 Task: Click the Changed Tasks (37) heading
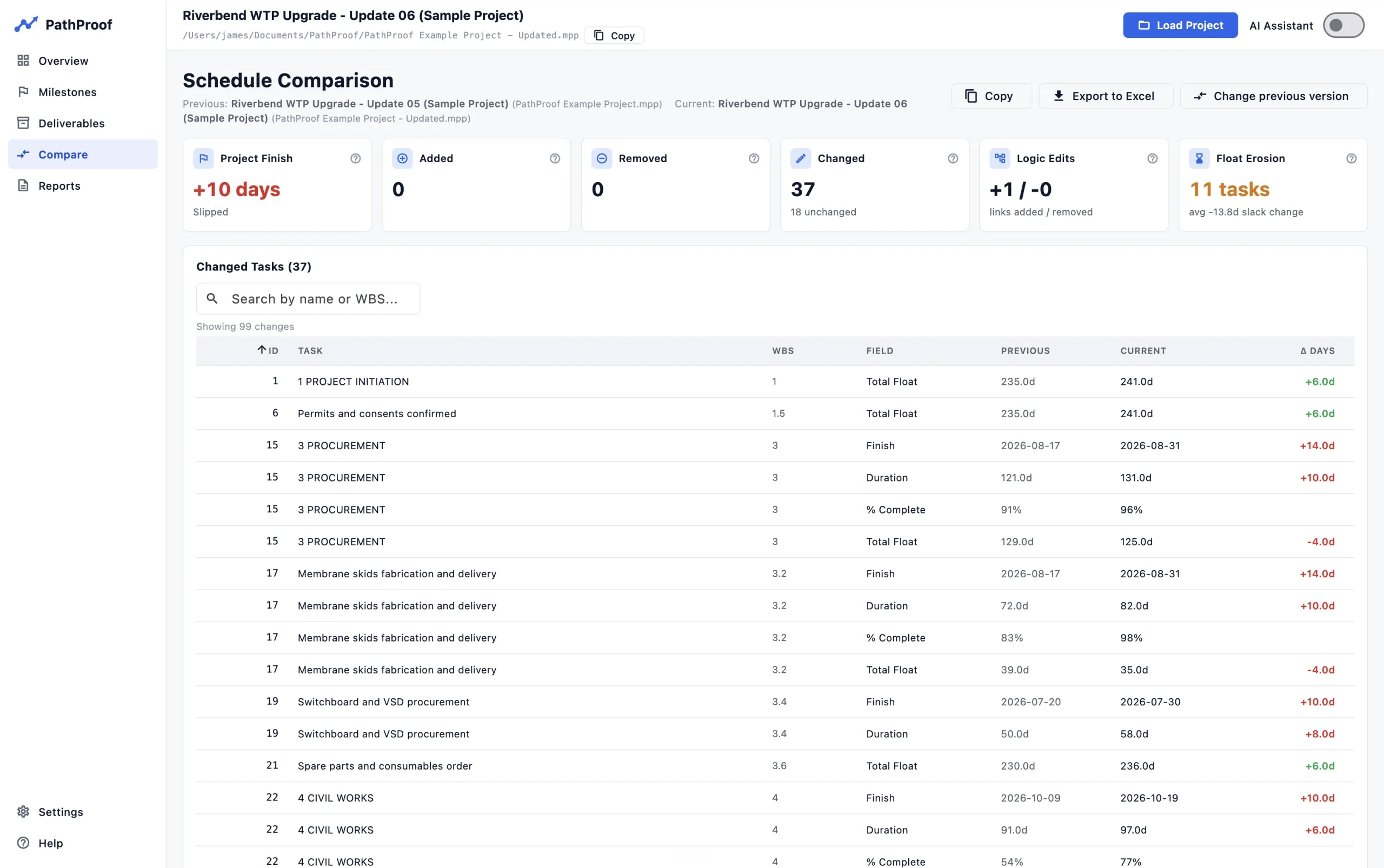tap(254, 266)
